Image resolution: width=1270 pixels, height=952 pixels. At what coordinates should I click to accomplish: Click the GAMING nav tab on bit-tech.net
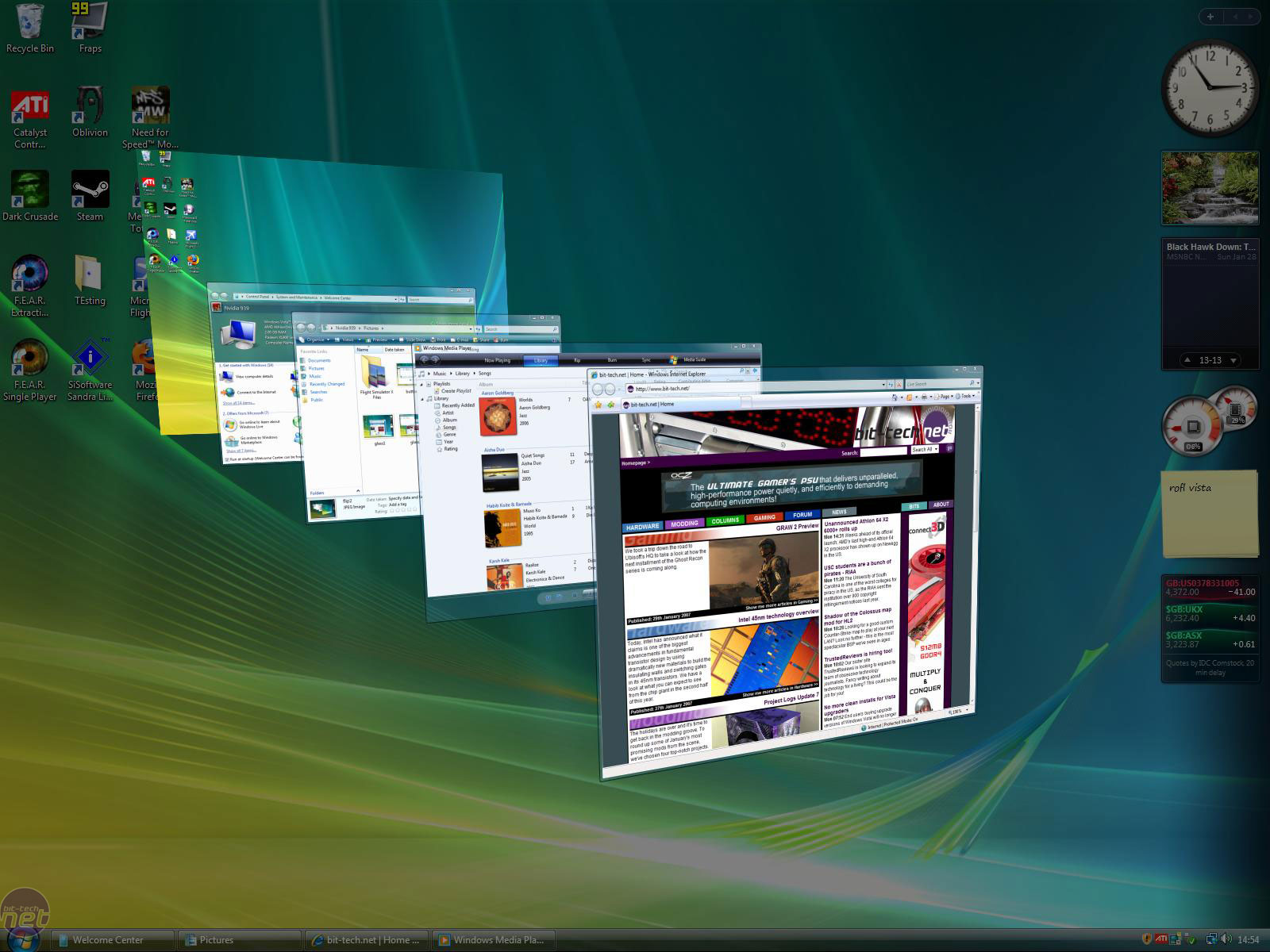point(764,517)
